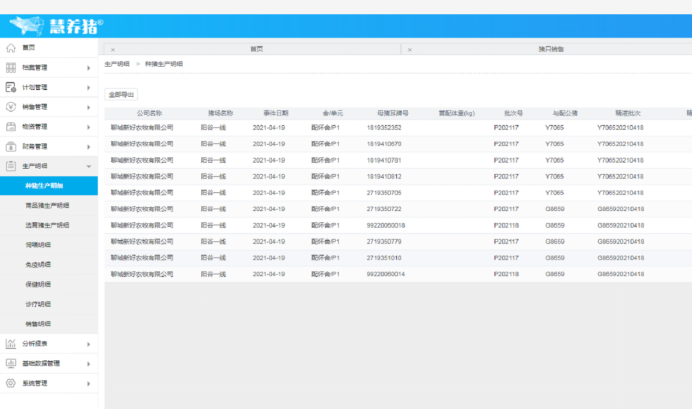Click the 首配体重(kg) column header

point(457,113)
